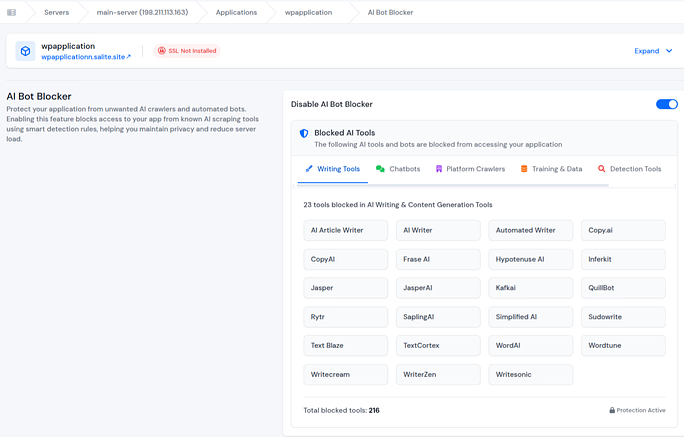Viewport: 684px width, 437px height.
Task: Click the shield icon beside Blocked AI Tools
Action: point(305,132)
